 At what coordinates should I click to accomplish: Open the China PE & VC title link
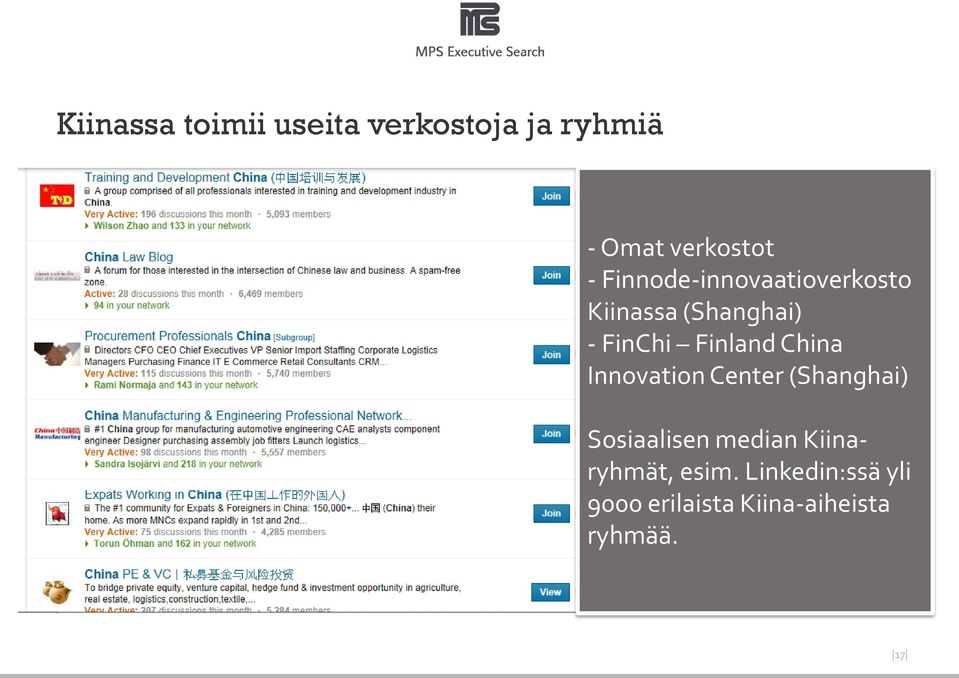[189, 574]
